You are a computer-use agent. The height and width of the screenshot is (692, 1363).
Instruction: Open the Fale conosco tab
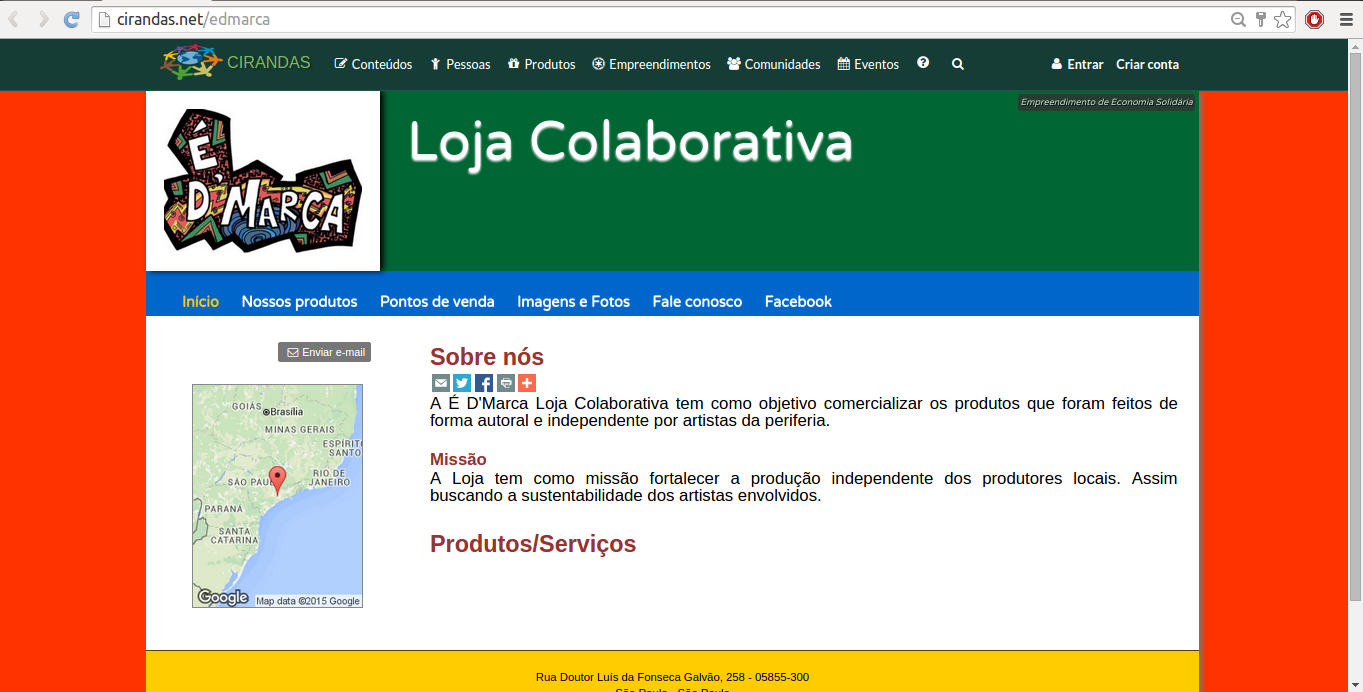coord(697,301)
